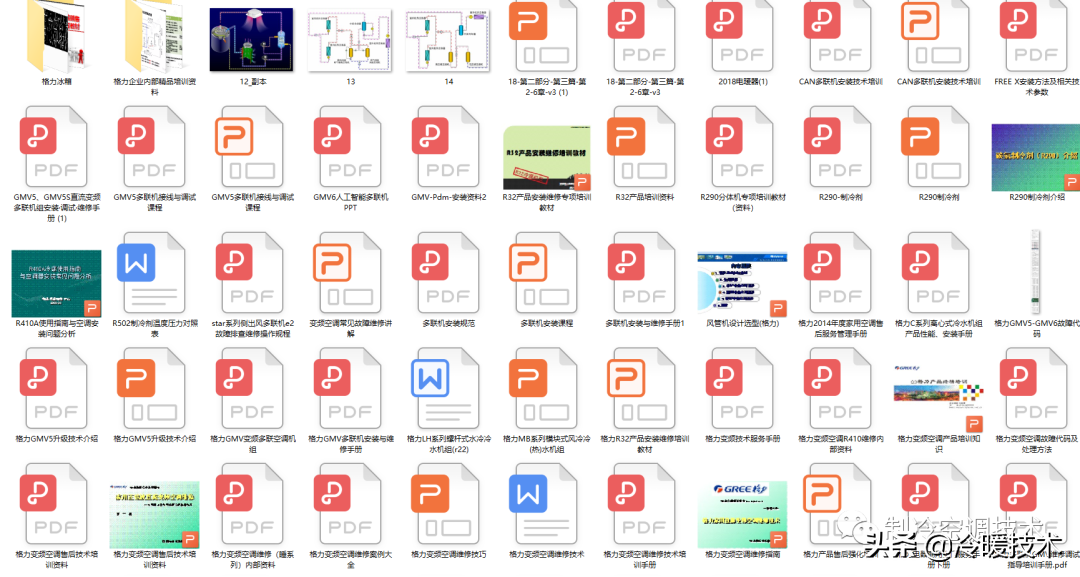
Task: Open the 多联机安装规范 PDF
Action: click(x=448, y=273)
